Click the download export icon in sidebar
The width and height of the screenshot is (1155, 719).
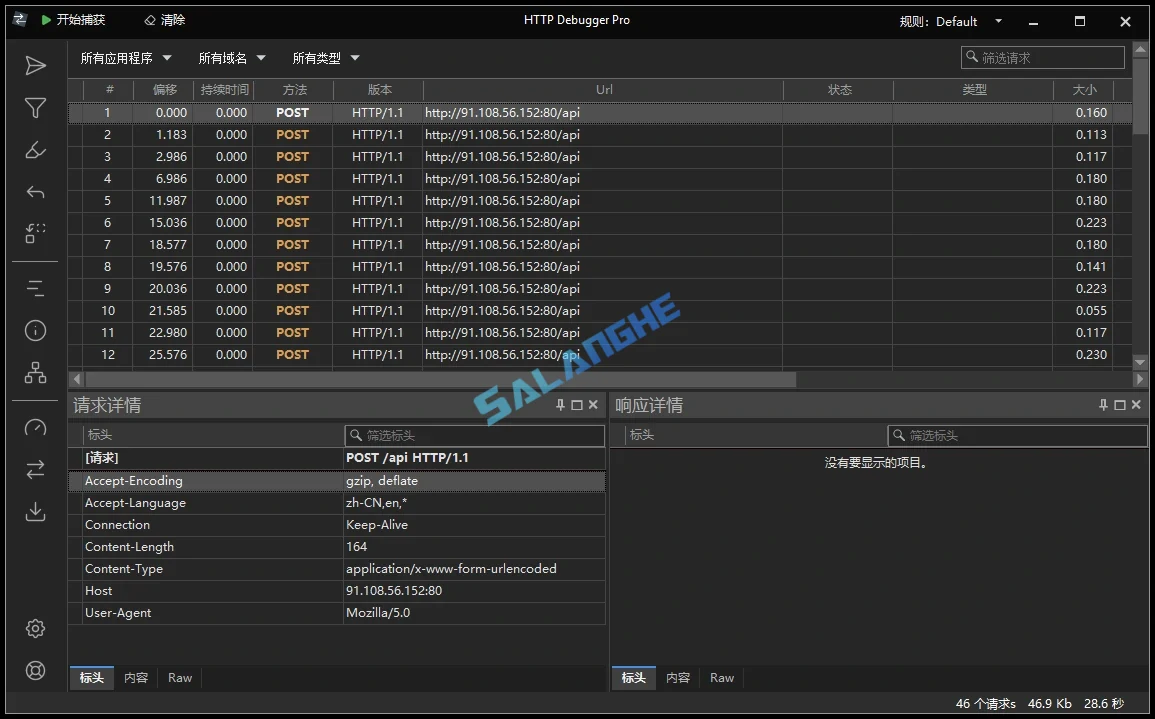[35, 511]
